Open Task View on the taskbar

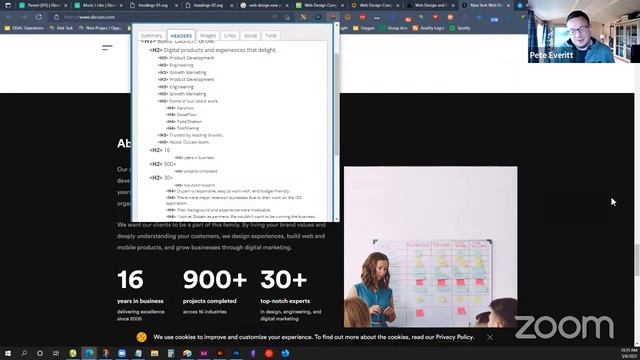pyautogui.click(x=56, y=353)
